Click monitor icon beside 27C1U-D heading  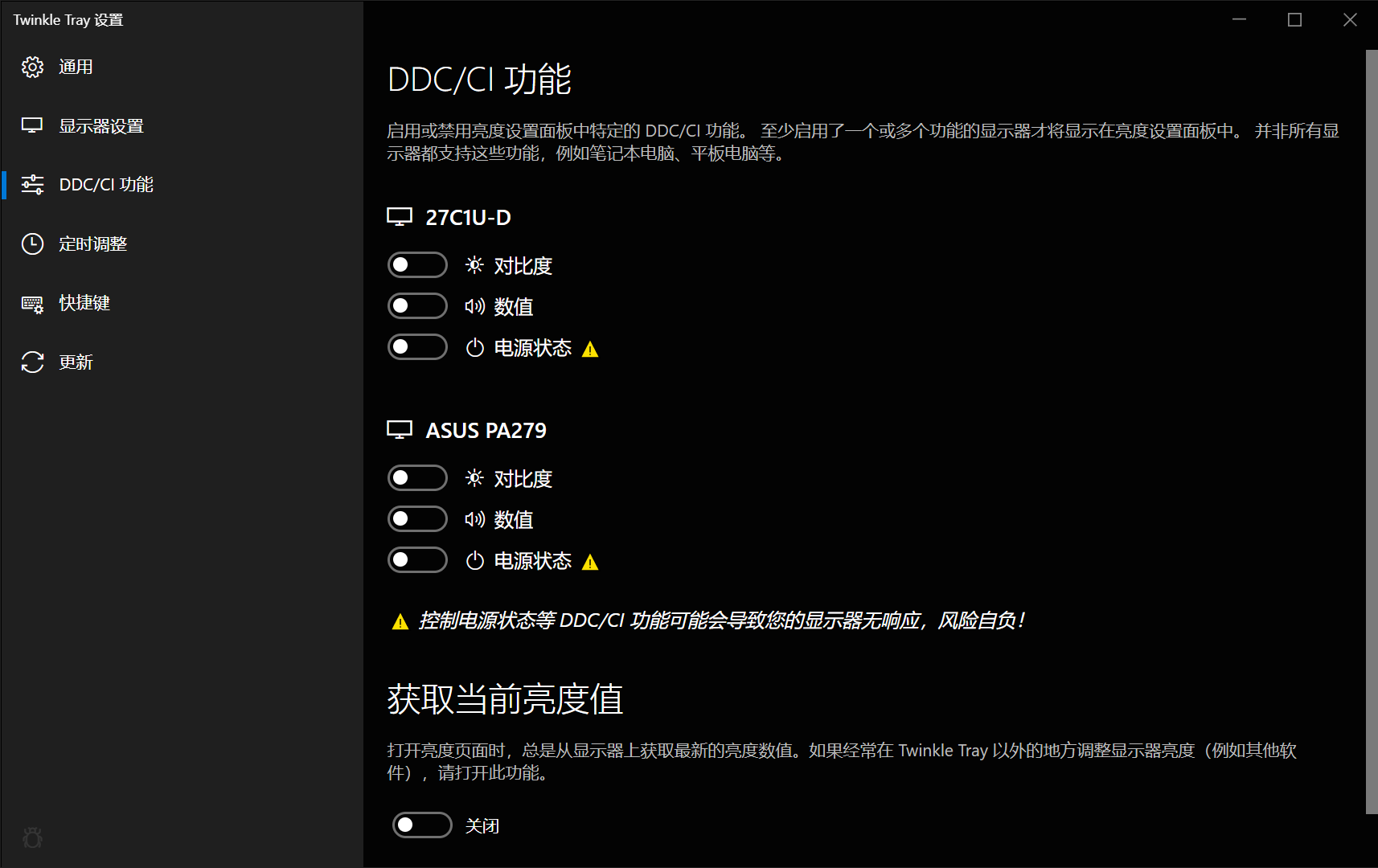(x=400, y=217)
